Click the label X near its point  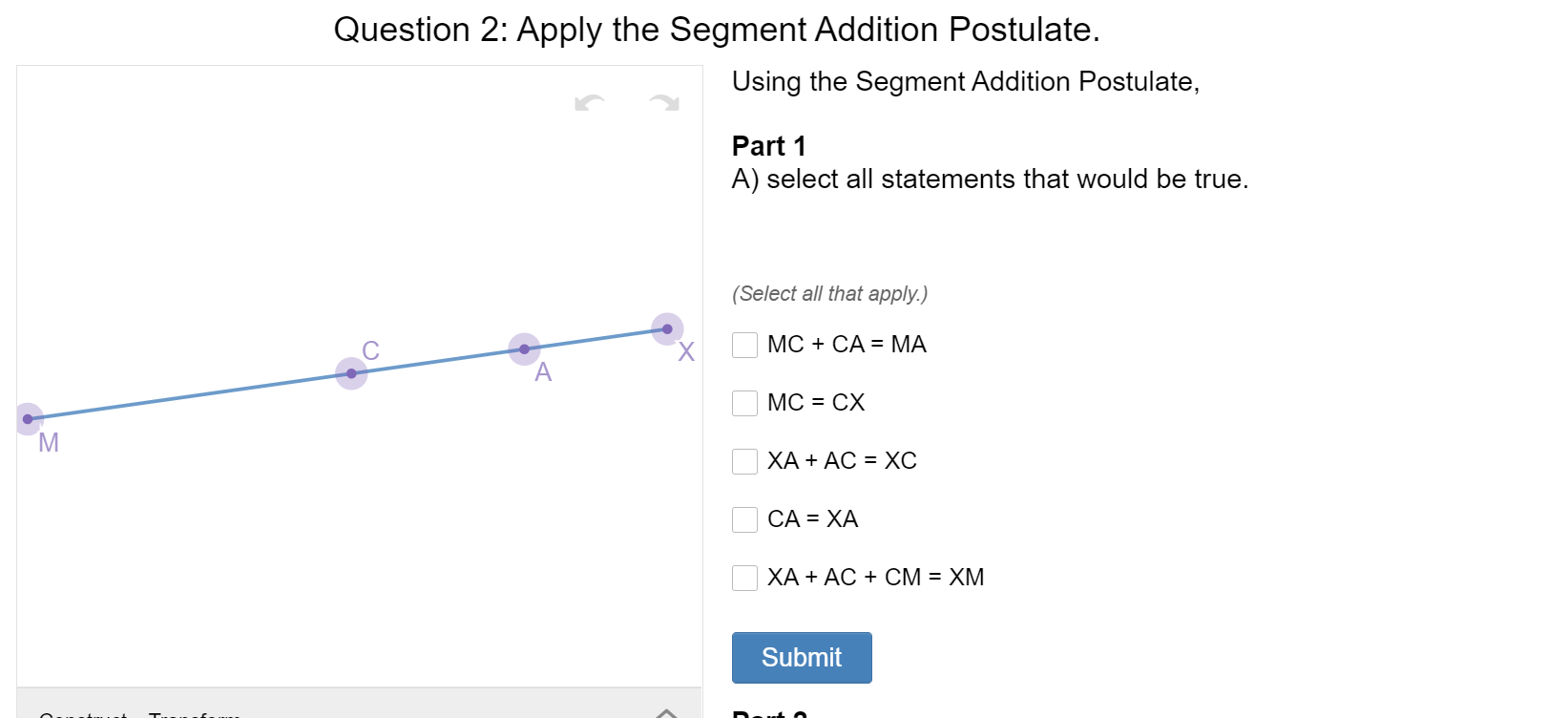click(685, 353)
